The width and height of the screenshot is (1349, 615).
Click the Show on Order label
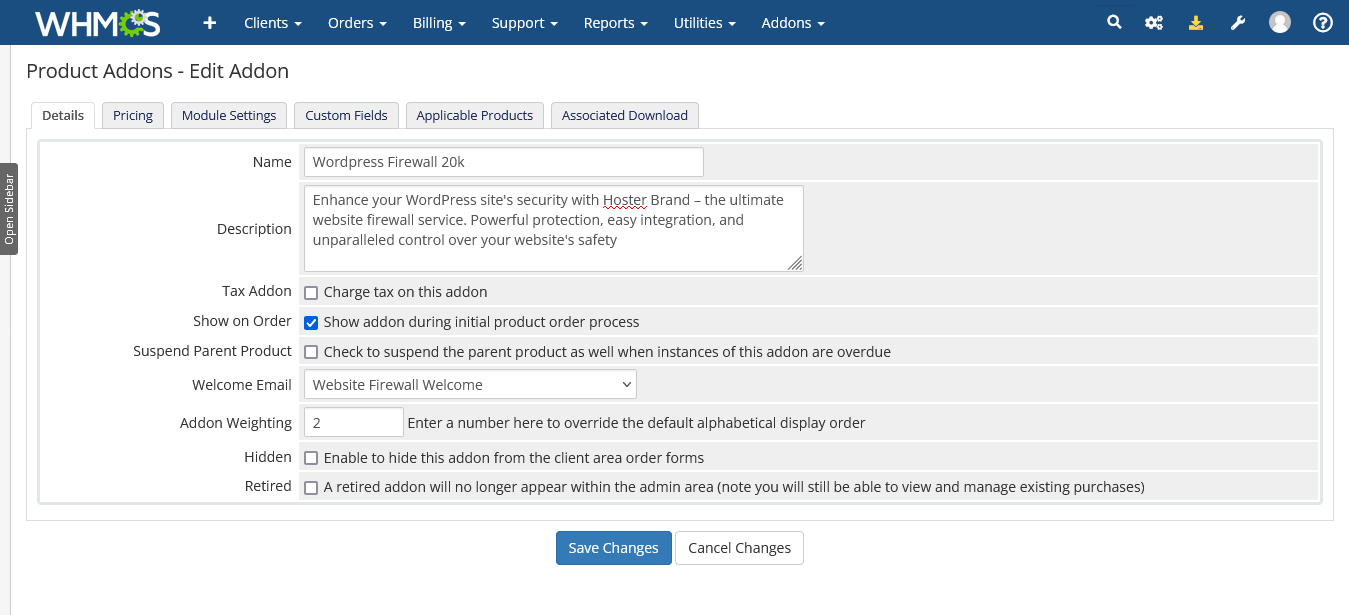click(242, 321)
